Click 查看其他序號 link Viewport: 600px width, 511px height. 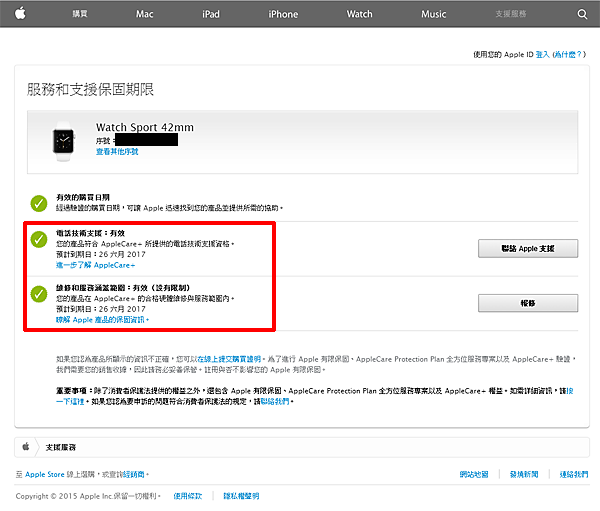[117, 152]
